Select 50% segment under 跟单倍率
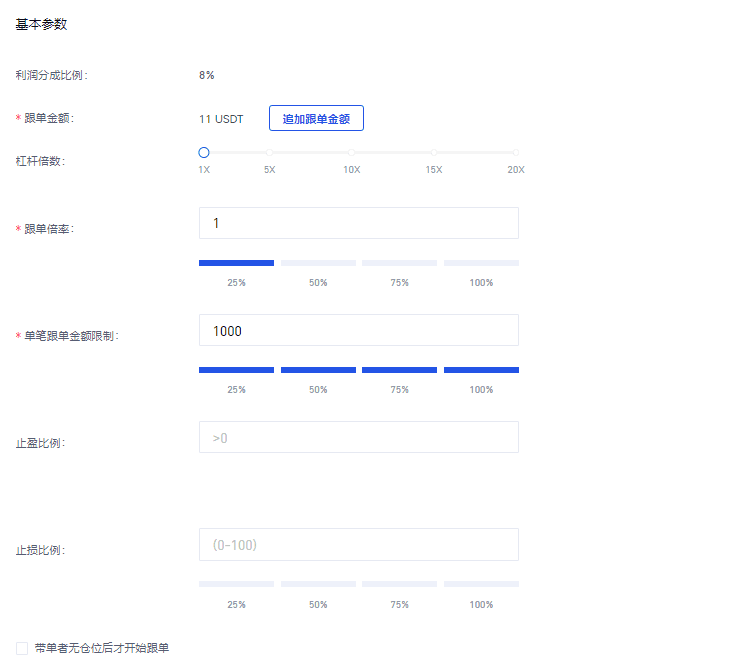Viewport: 751px width, 672px height. click(x=318, y=263)
